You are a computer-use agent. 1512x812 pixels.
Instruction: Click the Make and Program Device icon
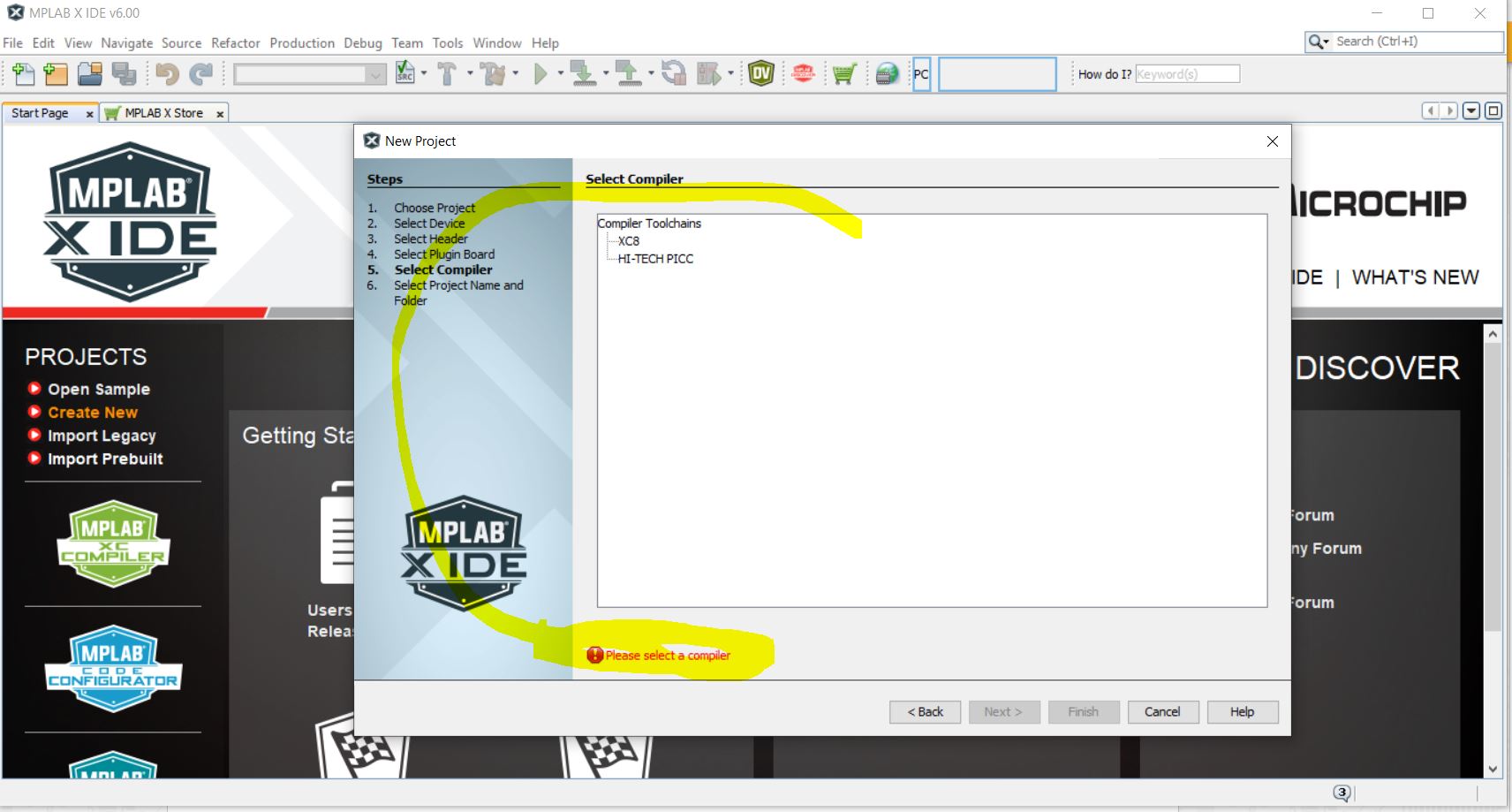(x=583, y=74)
